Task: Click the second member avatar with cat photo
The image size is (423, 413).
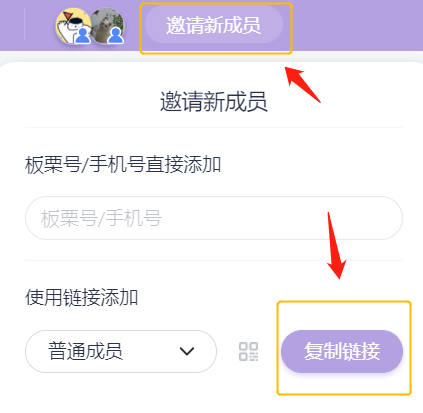Action: pos(107,26)
